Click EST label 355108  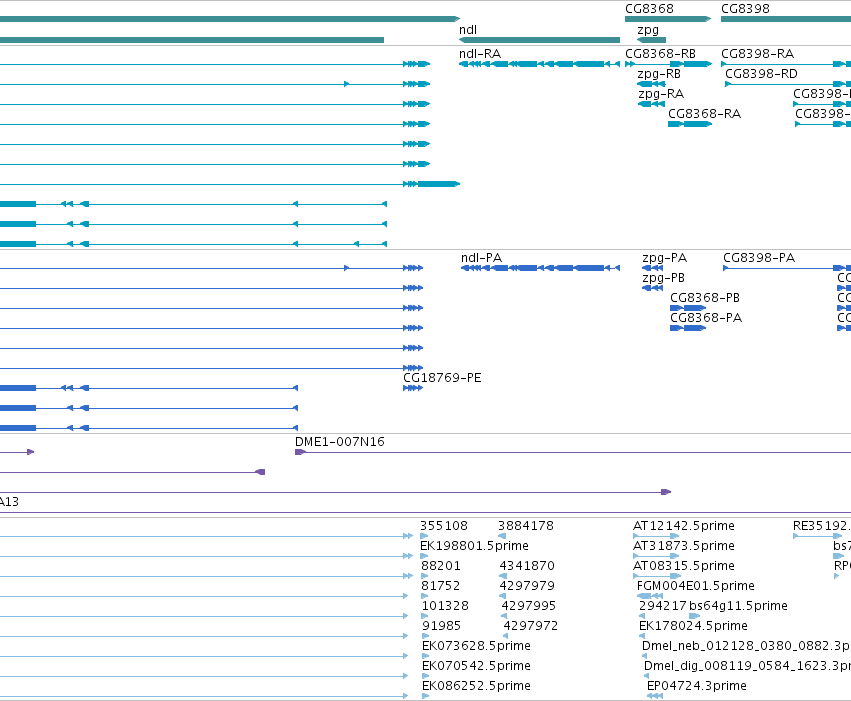pos(444,526)
